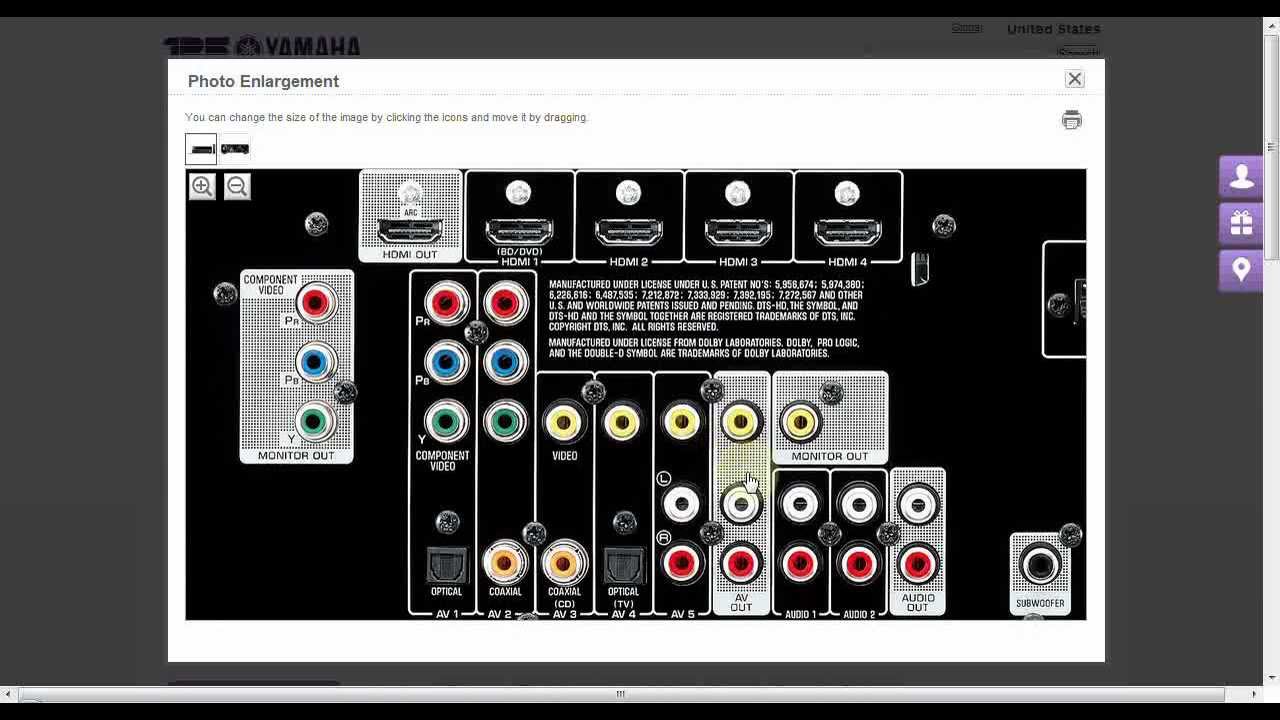
Task: Click the "OPTICAL (TV)" label in the photo
Action: 623,597
